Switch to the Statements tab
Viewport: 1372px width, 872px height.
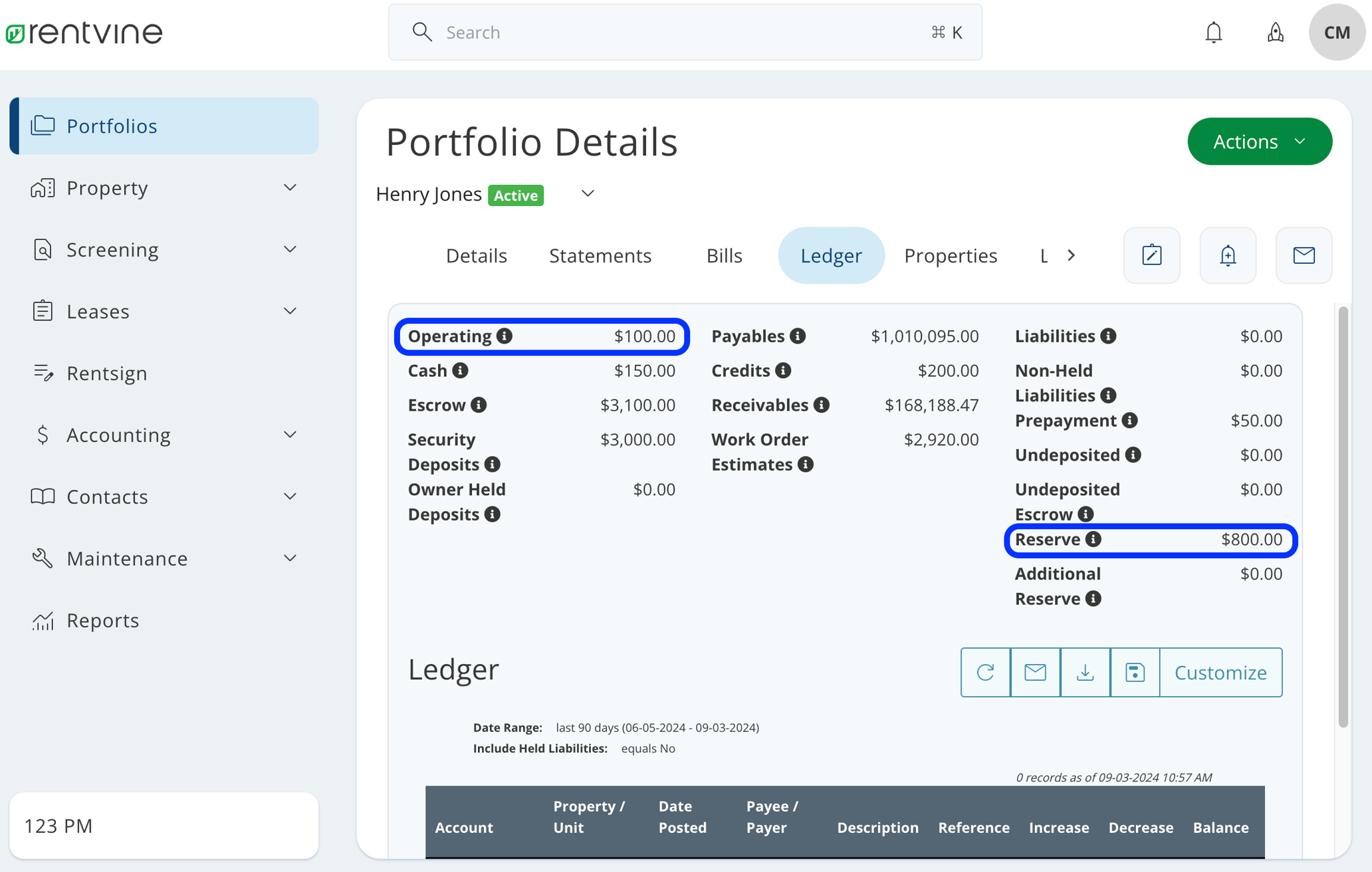coord(600,256)
